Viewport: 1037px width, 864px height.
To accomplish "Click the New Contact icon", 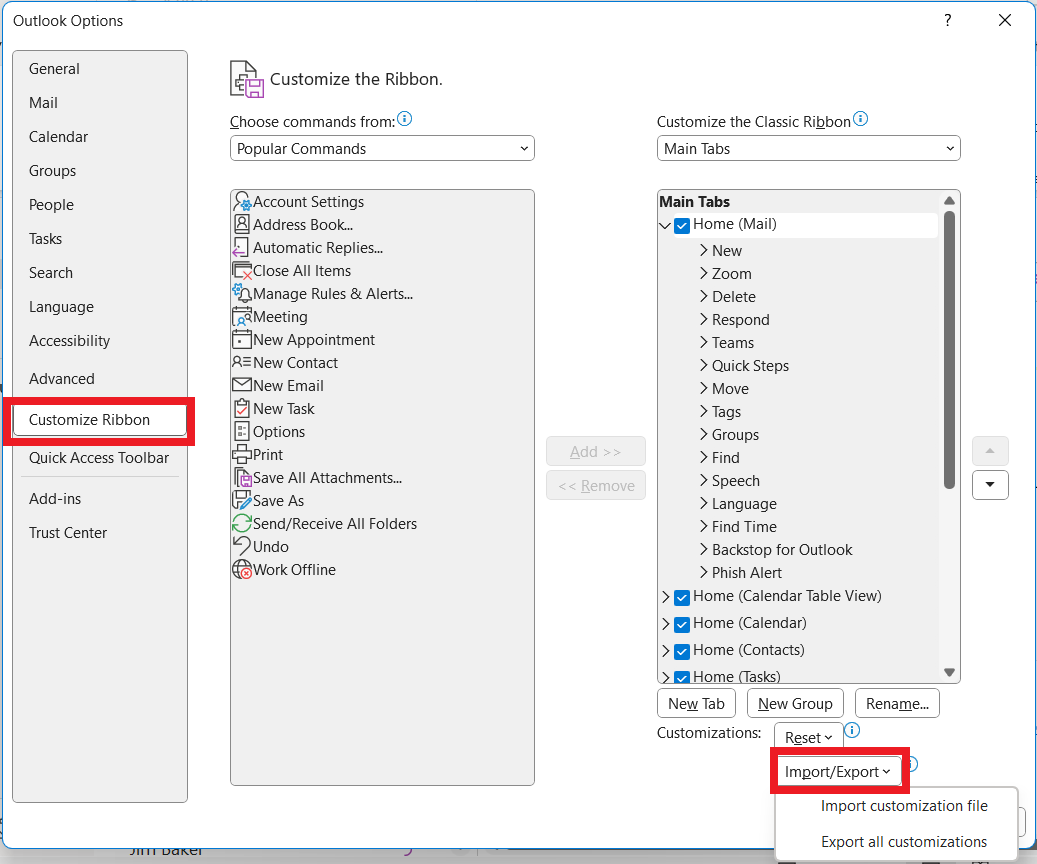I will [242, 363].
